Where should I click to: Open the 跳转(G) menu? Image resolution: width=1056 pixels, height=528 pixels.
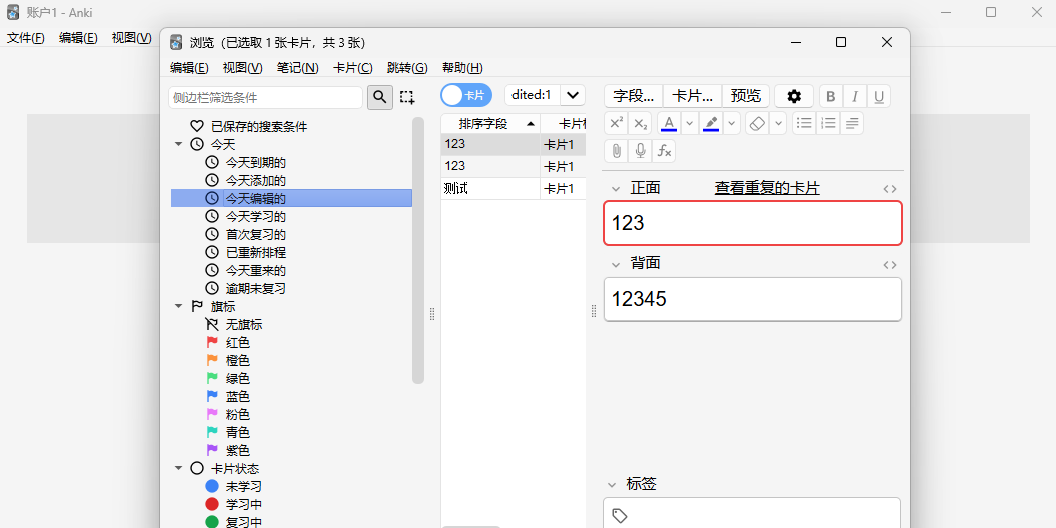(407, 67)
